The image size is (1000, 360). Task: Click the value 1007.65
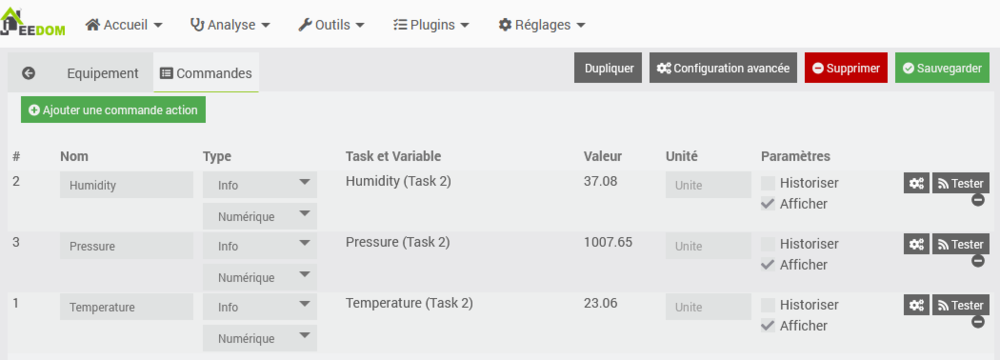[608, 242]
